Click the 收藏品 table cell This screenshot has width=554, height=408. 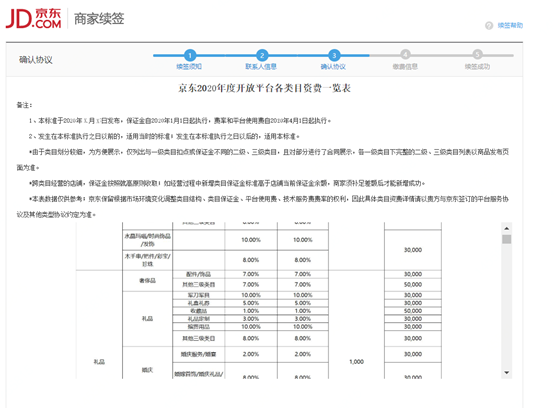click(198, 311)
